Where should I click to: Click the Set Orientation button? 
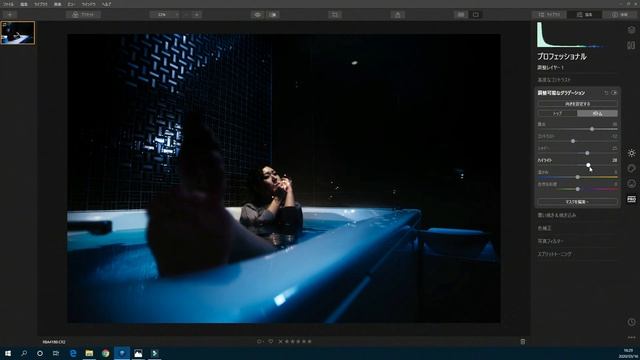click(x=577, y=104)
